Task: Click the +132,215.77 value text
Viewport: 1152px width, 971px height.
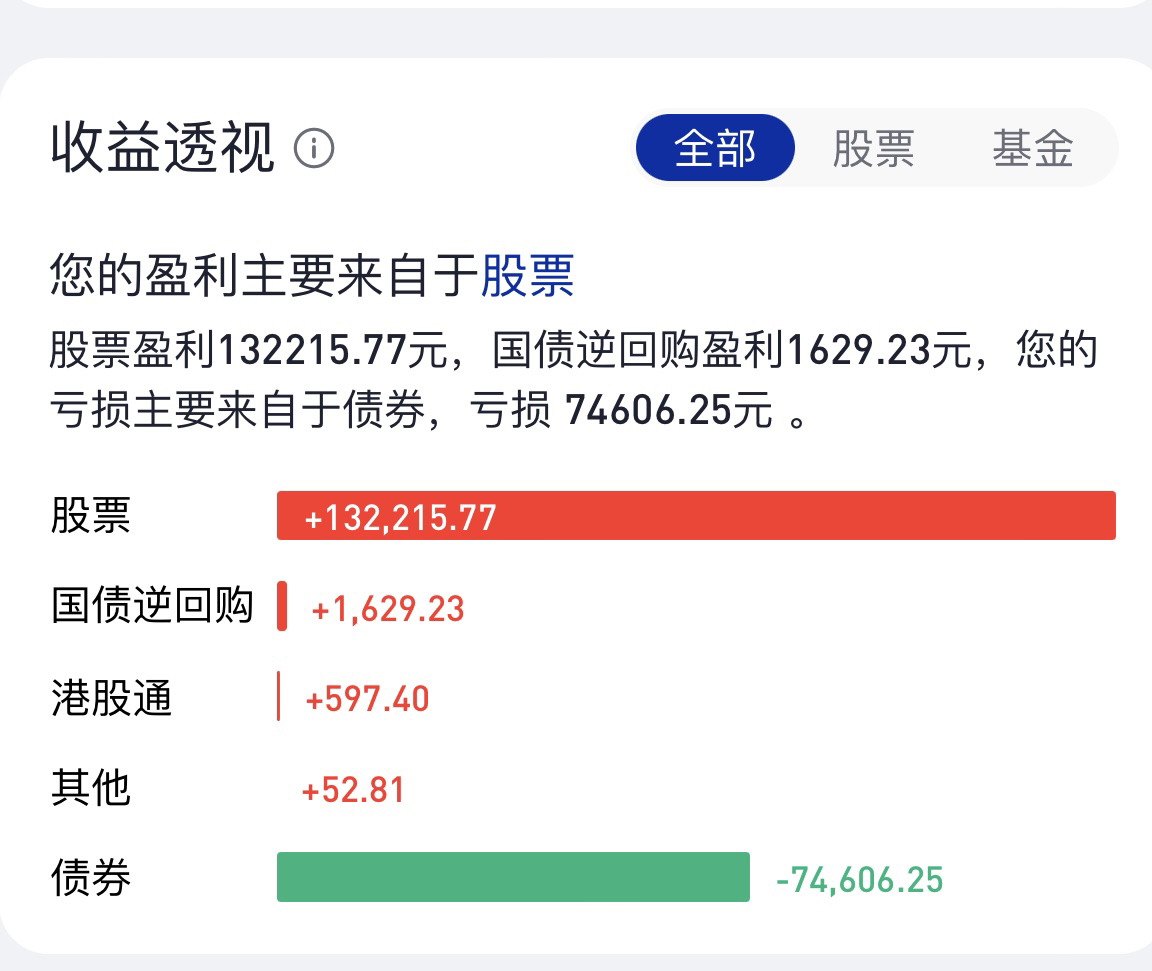Action: click(x=400, y=518)
